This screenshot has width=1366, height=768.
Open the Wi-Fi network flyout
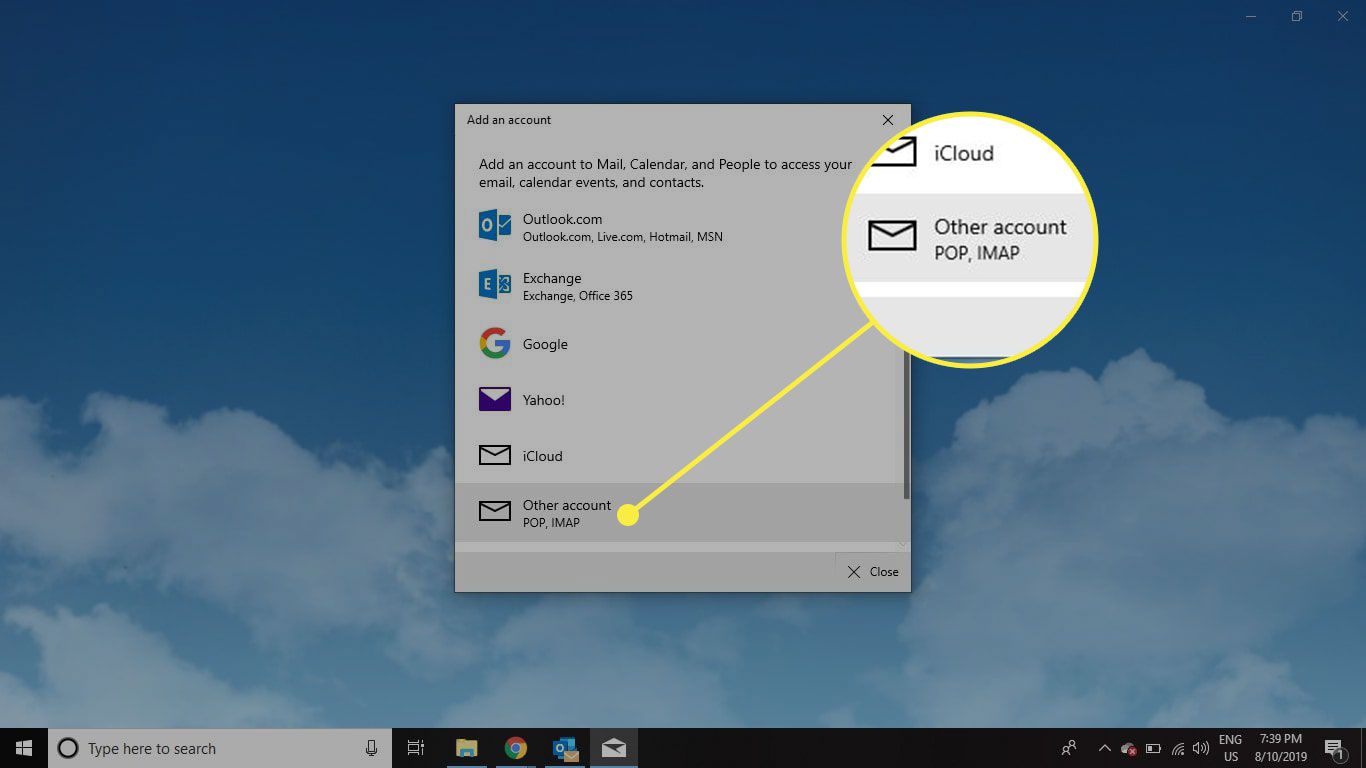(1178, 748)
